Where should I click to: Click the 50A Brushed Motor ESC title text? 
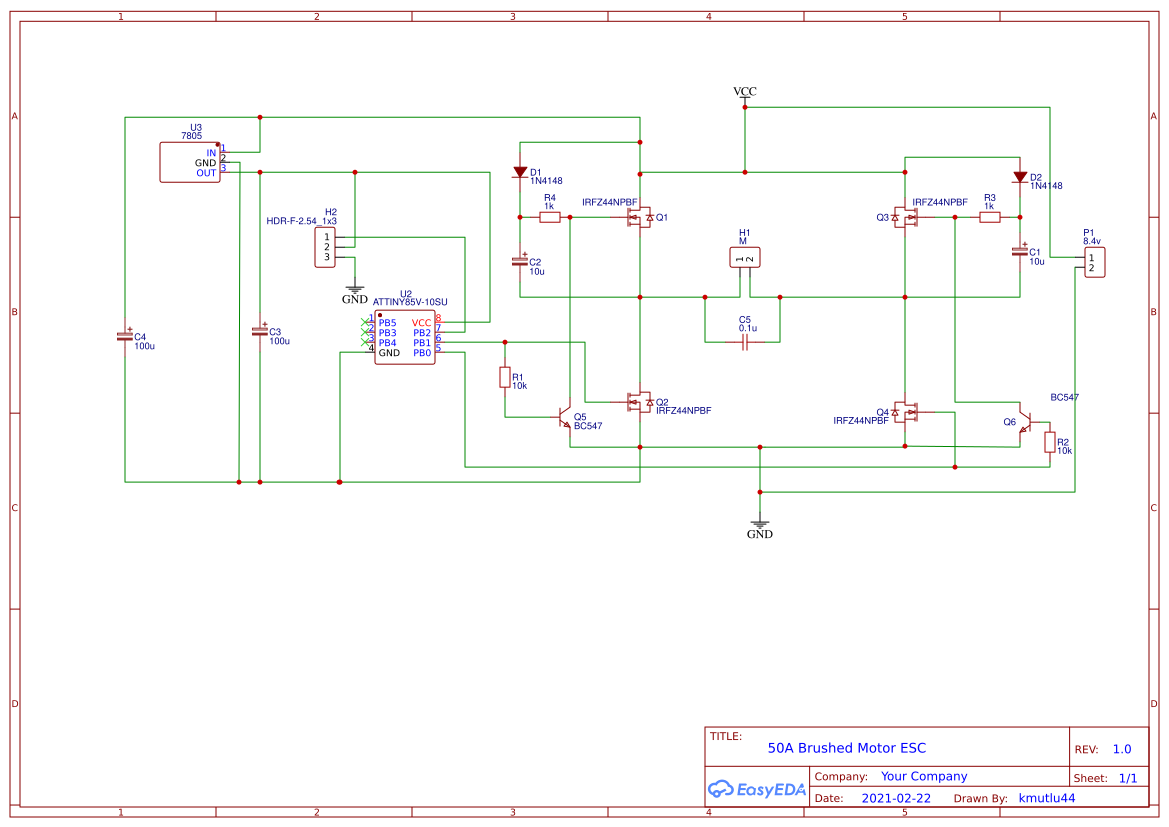(x=846, y=748)
